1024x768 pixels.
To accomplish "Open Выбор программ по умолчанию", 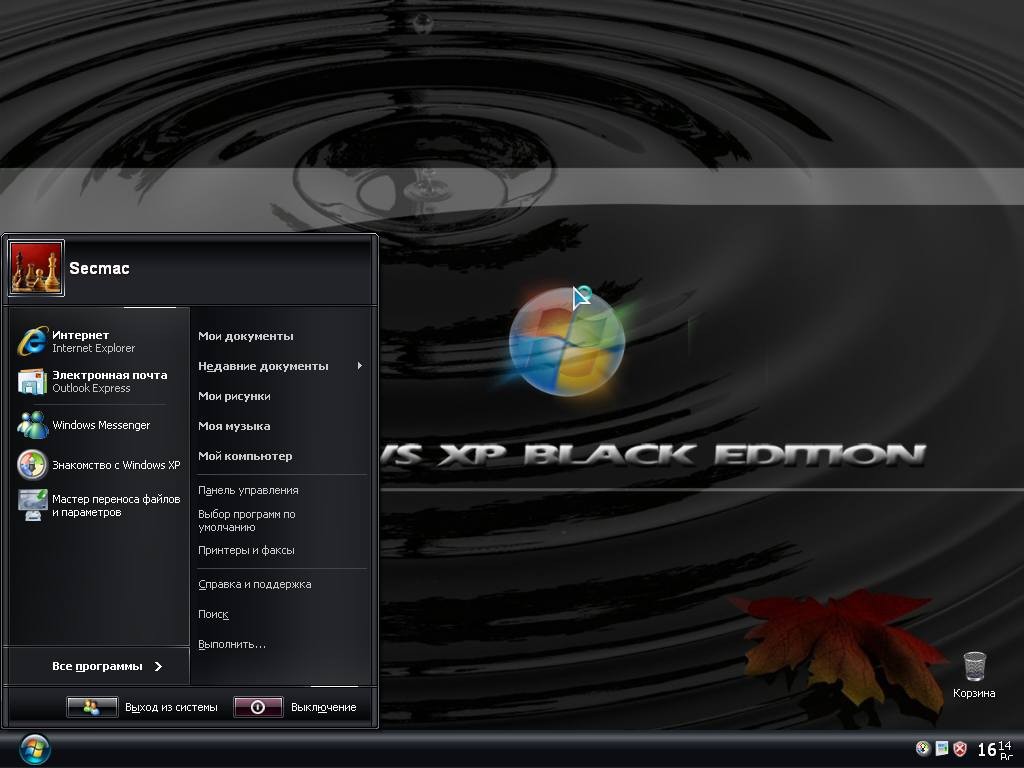I will tap(247, 520).
